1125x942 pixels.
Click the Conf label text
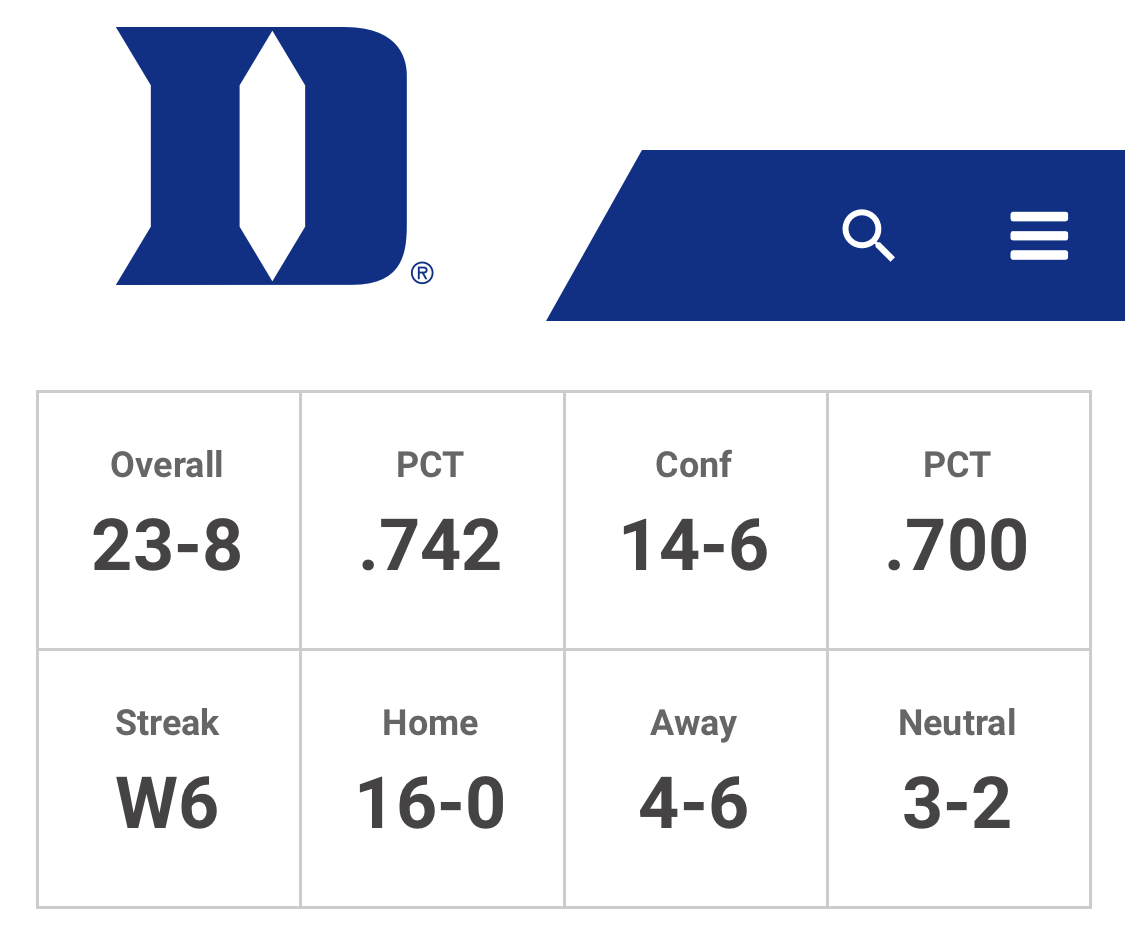[x=693, y=464]
